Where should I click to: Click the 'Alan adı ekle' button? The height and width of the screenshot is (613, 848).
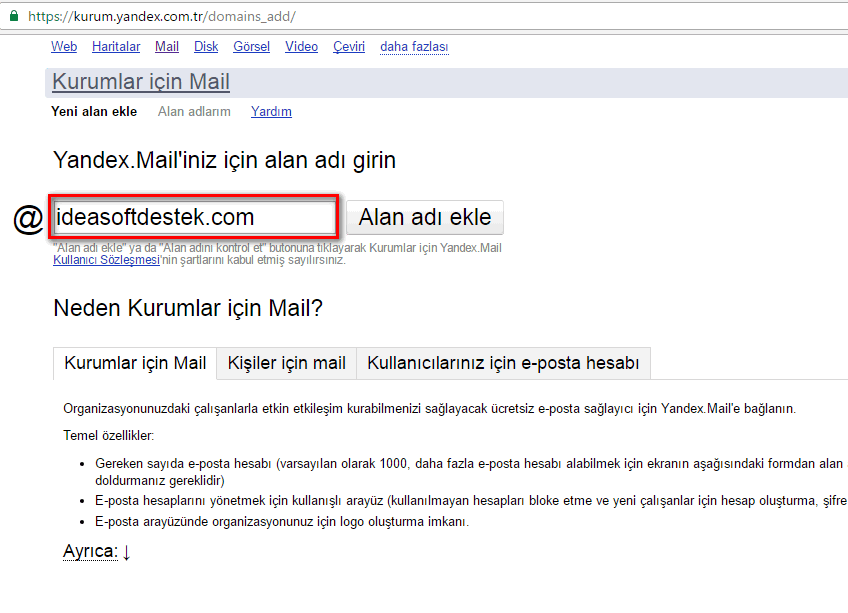(x=425, y=217)
